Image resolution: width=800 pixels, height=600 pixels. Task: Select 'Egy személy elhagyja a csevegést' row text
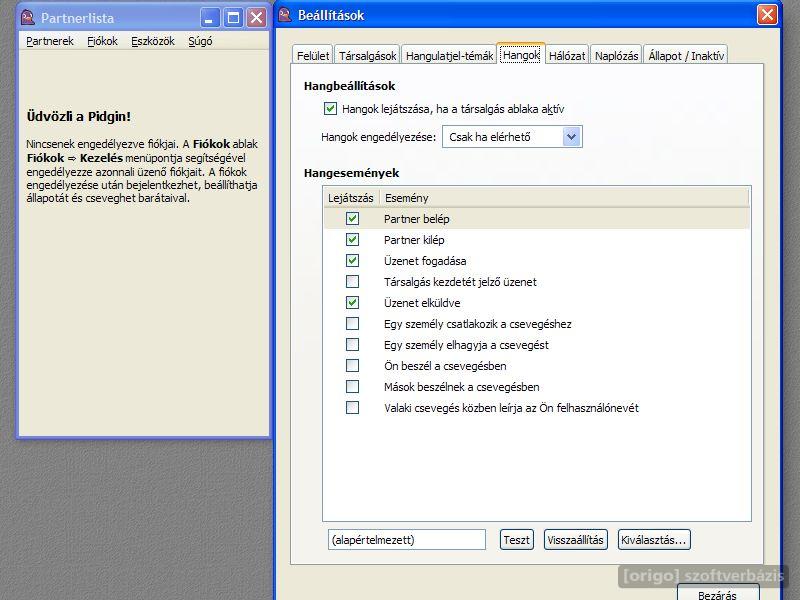click(466, 345)
